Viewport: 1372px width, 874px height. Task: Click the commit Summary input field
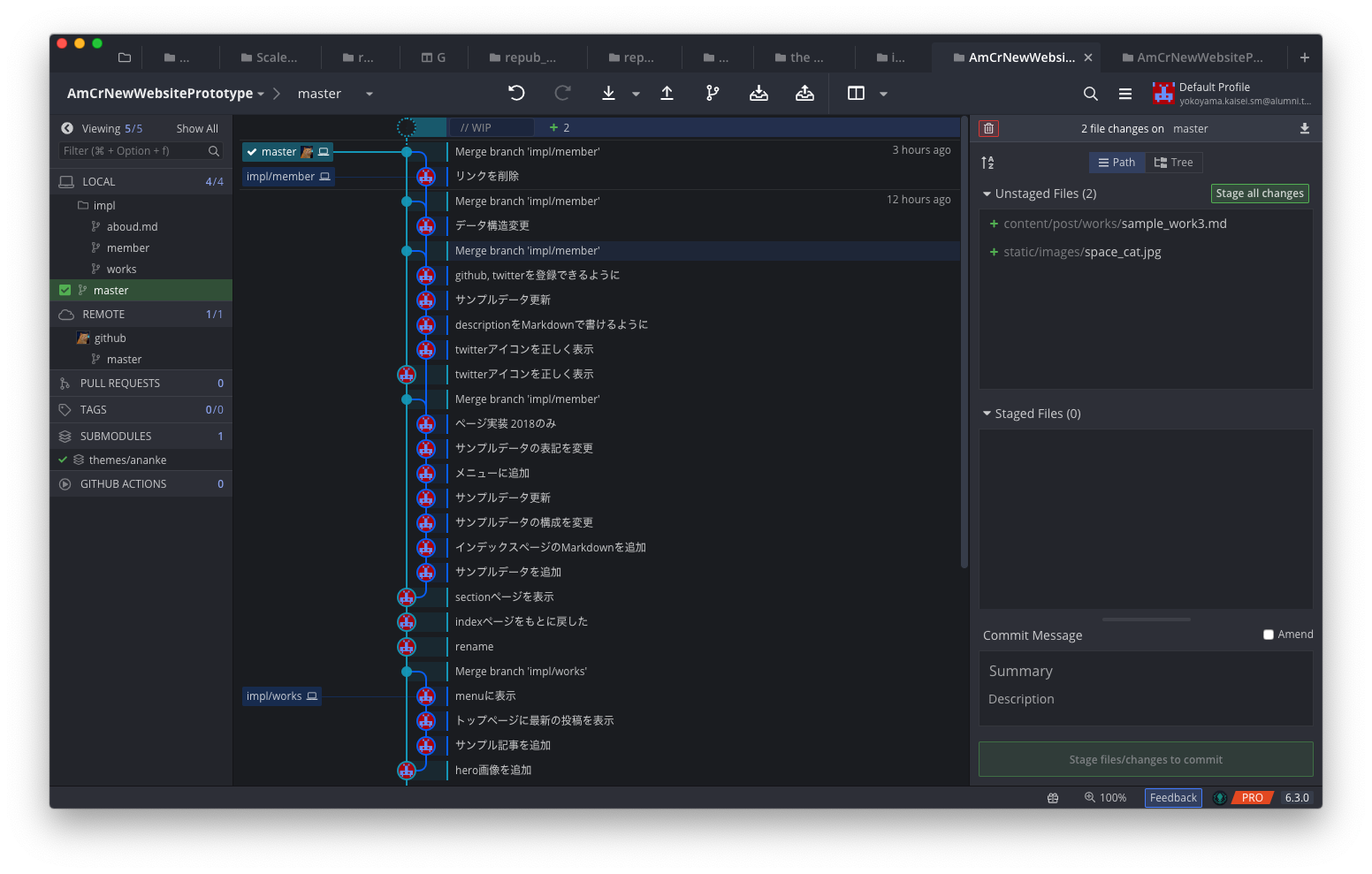tap(1146, 672)
